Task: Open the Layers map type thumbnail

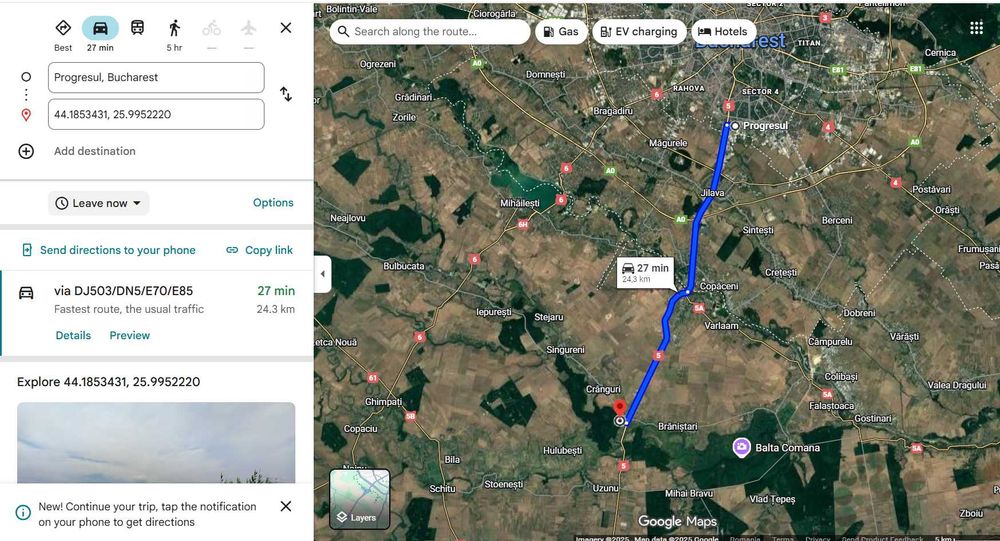Action: coord(360,499)
